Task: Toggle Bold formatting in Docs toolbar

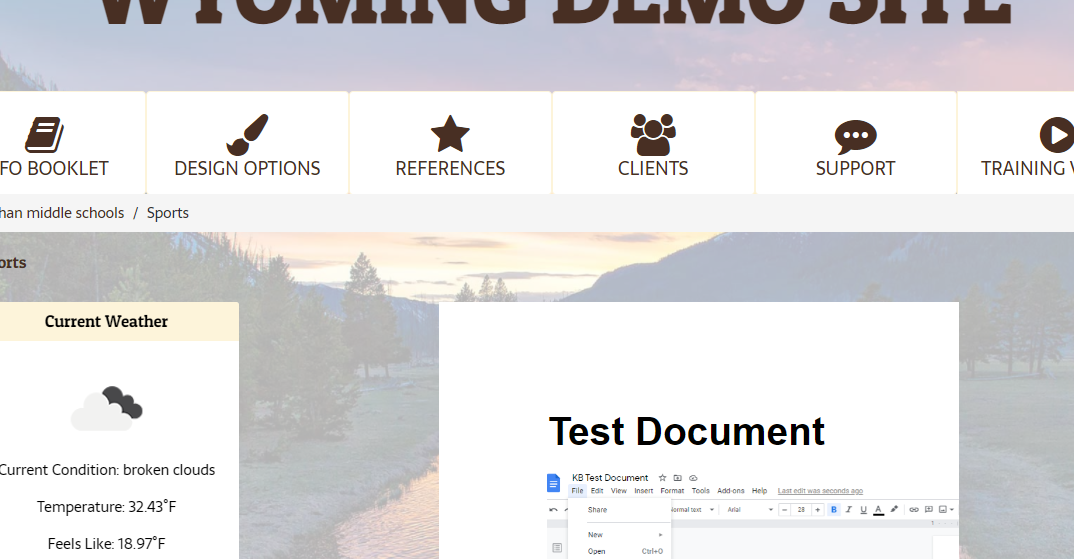Action: (x=834, y=510)
